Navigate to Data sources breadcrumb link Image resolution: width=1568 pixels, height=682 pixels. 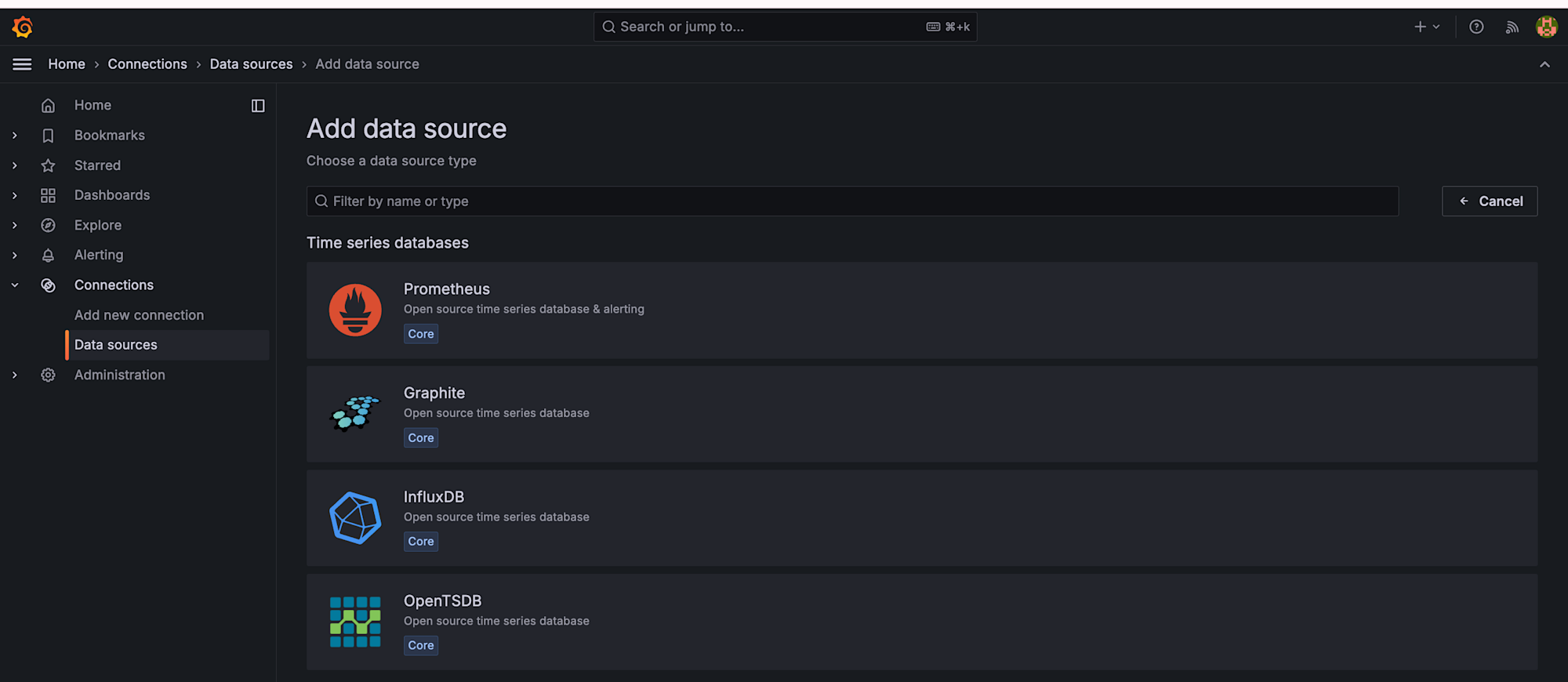click(251, 64)
